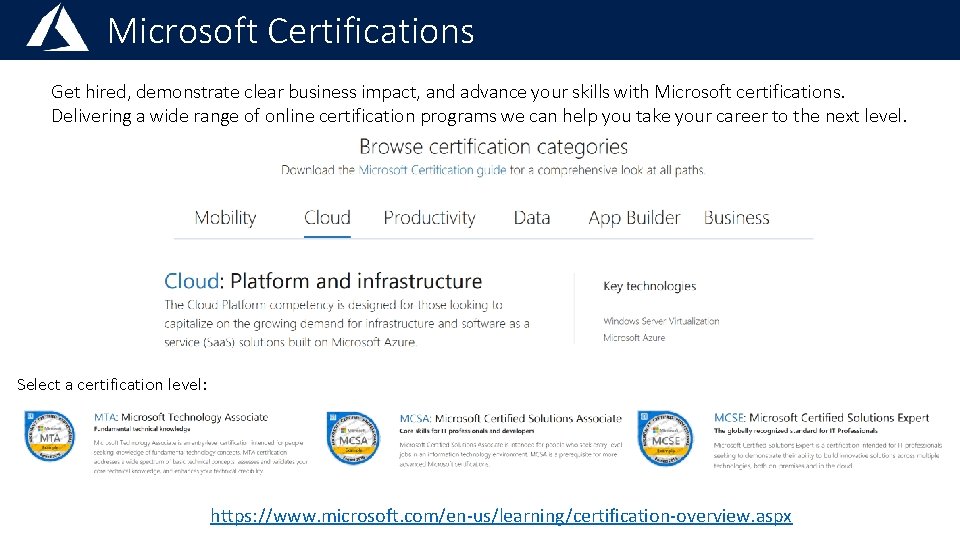Image resolution: width=960 pixels, height=540 pixels.
Task: Click Fundamental technical knowledge subtitle
Action: pyautogui.click(x=142, y=429)
